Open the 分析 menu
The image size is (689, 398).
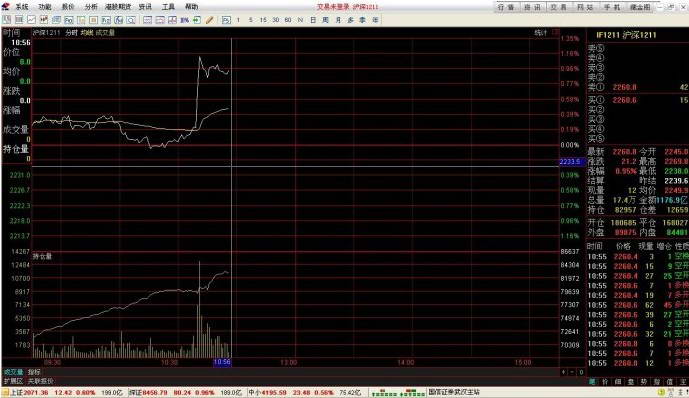pos(91,7)
